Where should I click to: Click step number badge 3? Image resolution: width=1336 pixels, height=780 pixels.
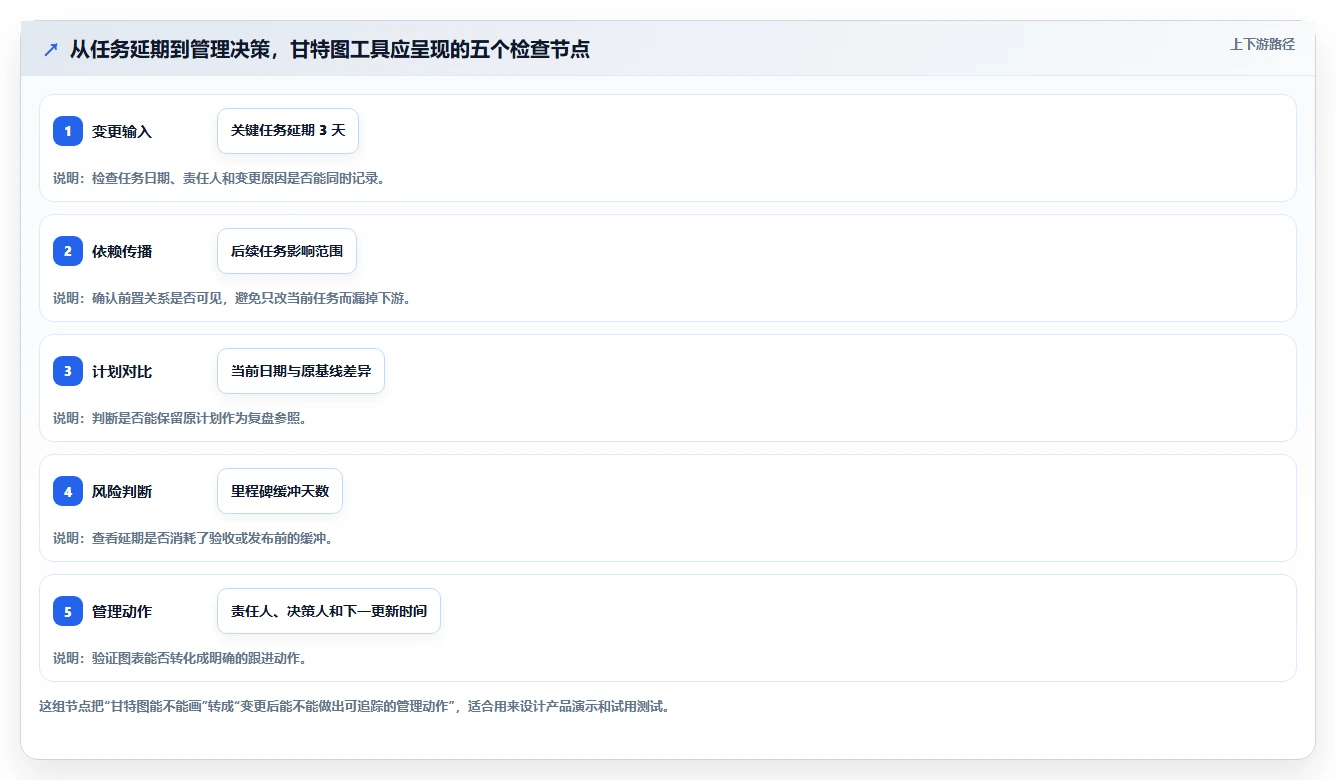pos(68,371)
